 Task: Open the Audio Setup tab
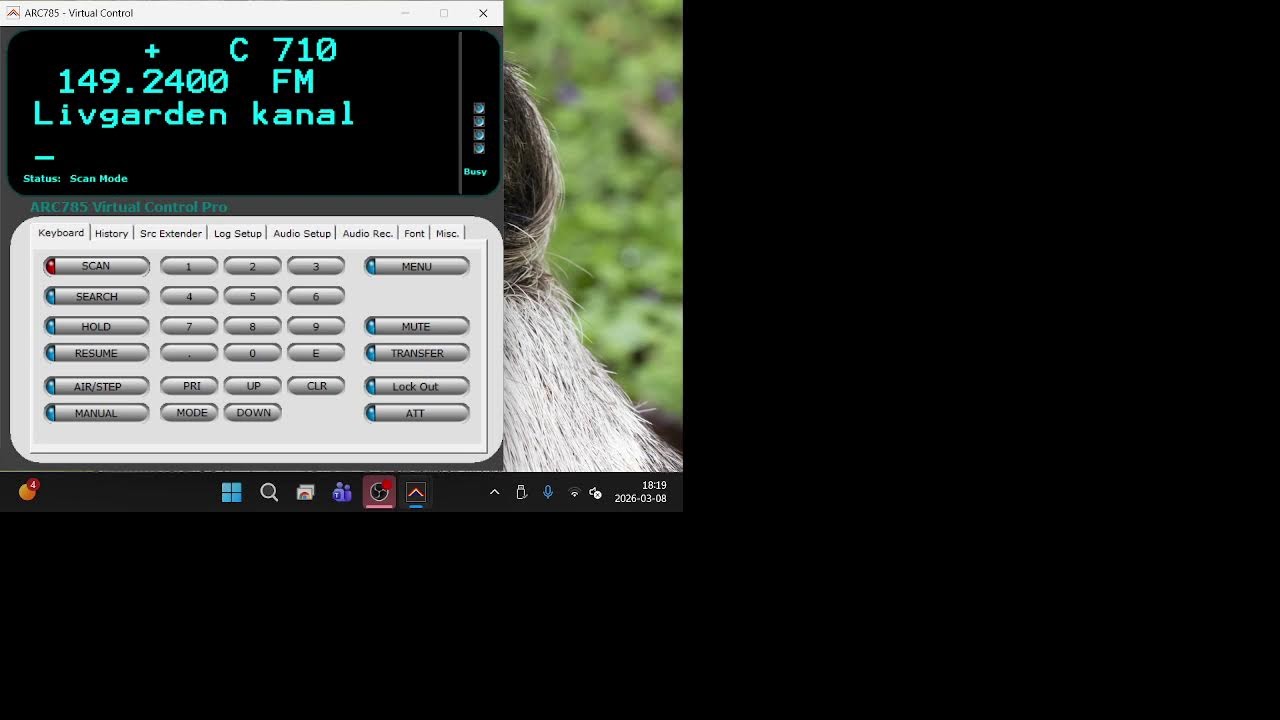tap(301, 233)
